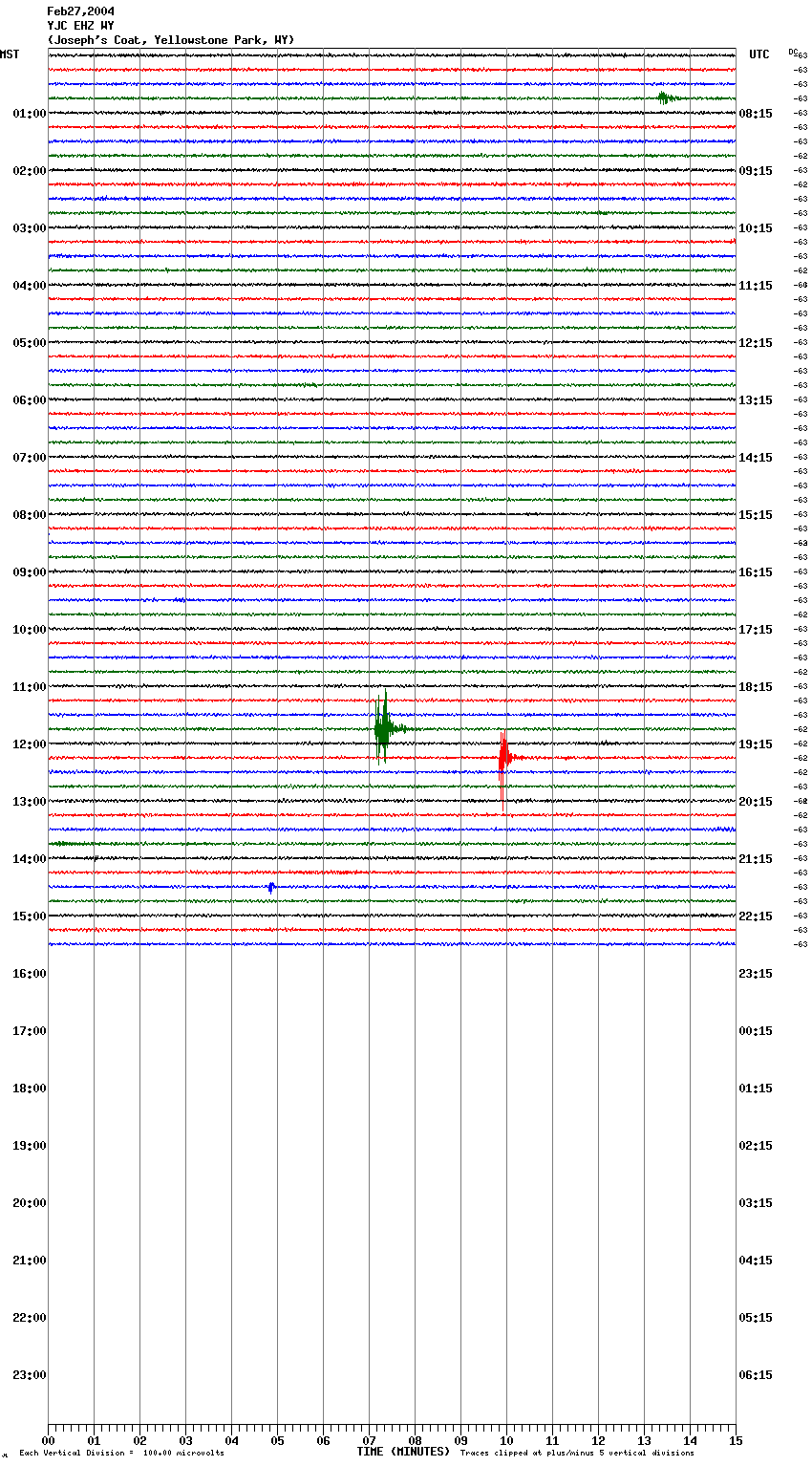The height and width of the screenshot is (1466, 812).
Task: Click the UTC timezone label
Action: [759, 54]
